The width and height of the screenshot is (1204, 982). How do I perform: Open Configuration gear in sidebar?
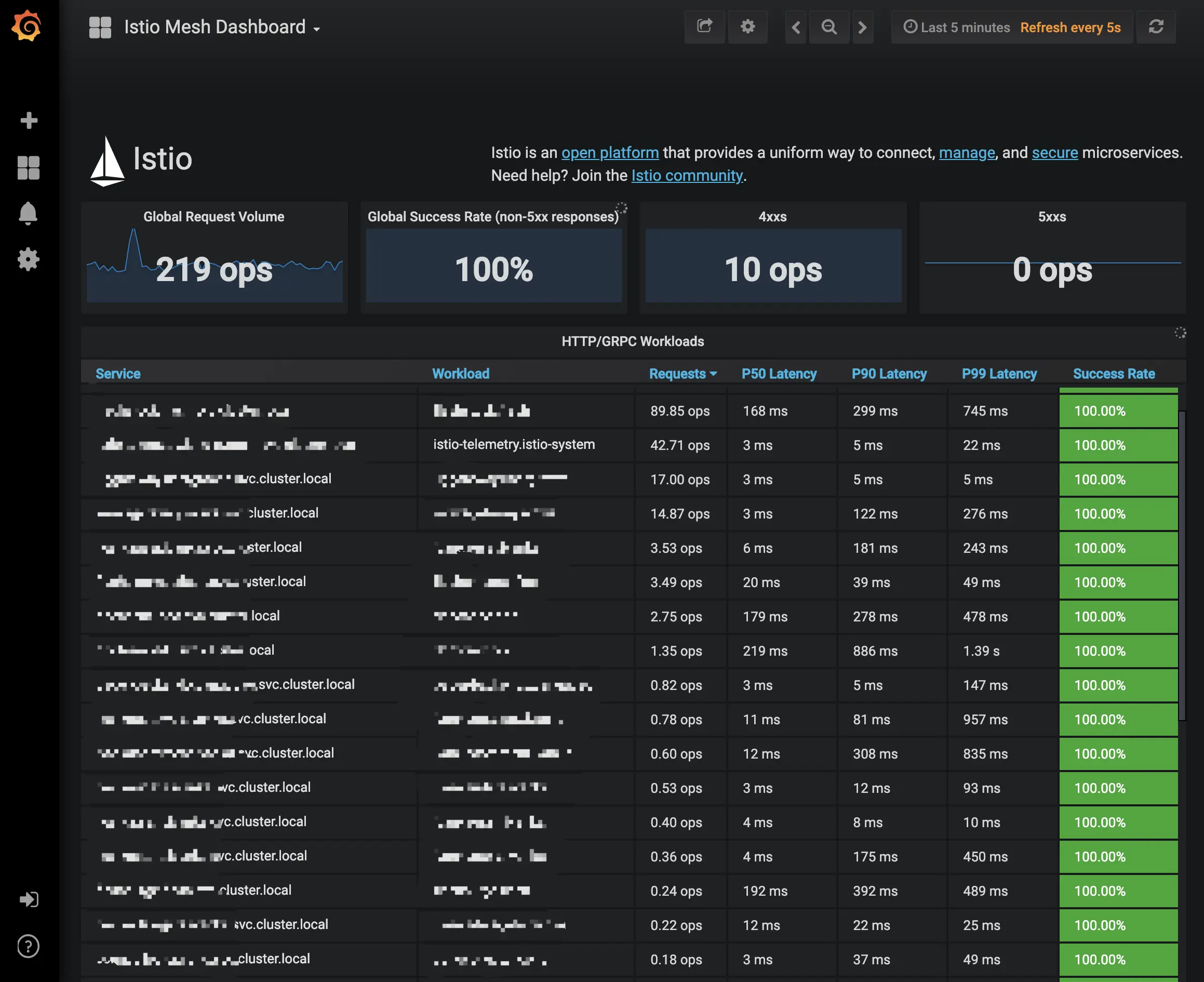tap(28, 260)
